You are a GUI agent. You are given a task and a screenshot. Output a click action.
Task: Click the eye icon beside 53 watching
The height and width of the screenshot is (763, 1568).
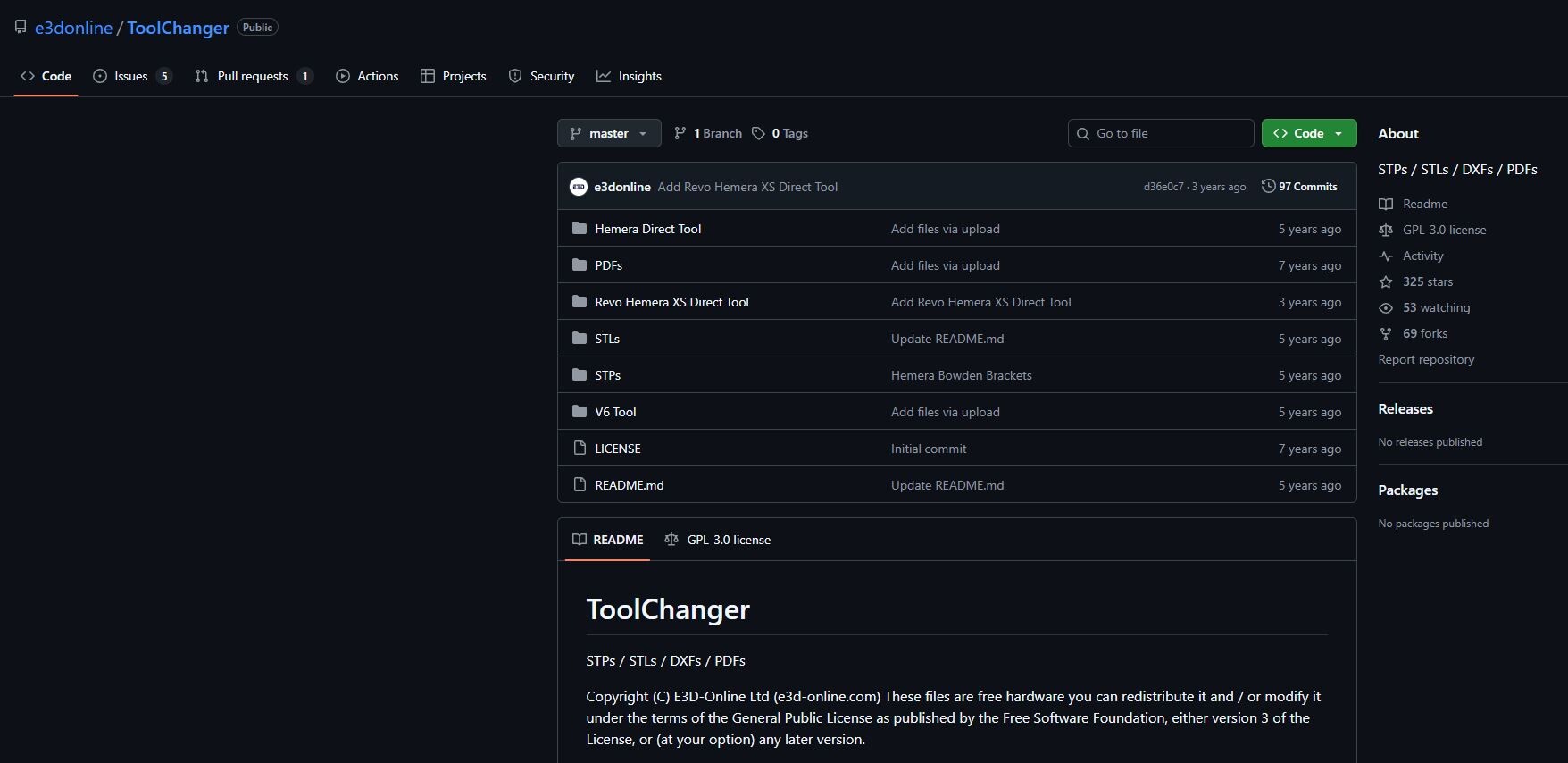tap(1386, 307)
